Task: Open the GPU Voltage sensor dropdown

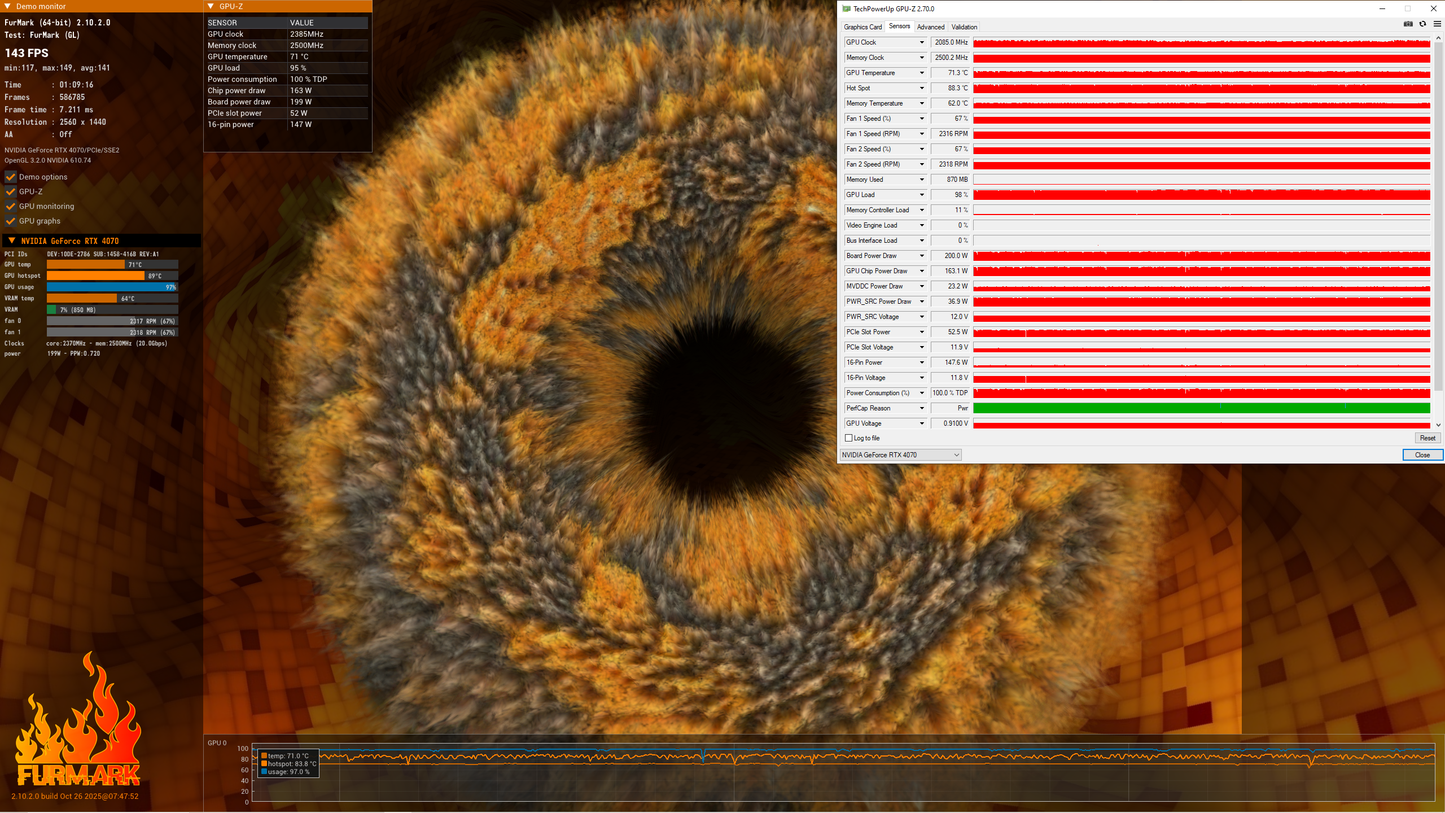Action: (922, 424)
